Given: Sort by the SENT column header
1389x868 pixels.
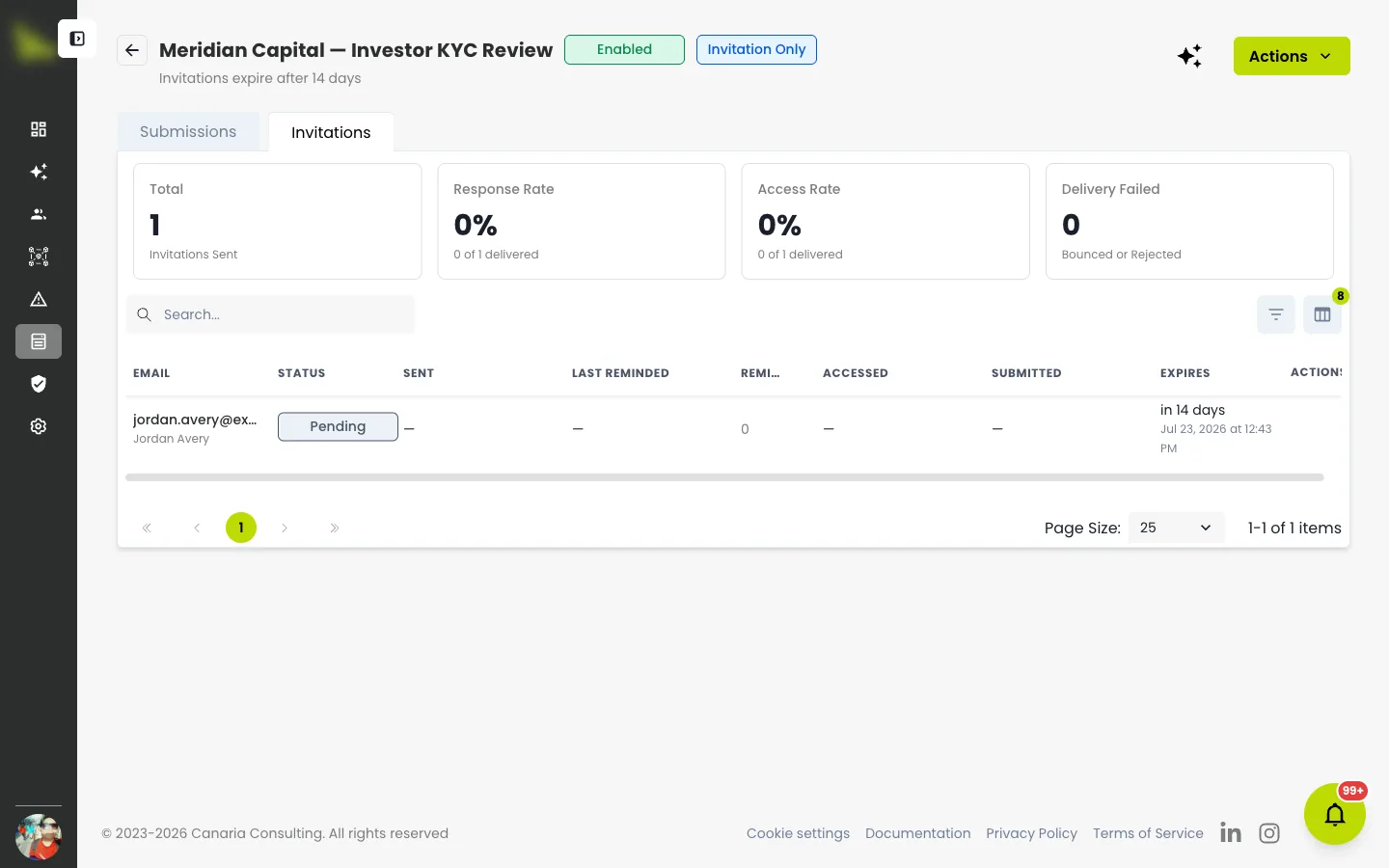Looking at the screenshot, I should pyautogui.click(x=419, y=373).
